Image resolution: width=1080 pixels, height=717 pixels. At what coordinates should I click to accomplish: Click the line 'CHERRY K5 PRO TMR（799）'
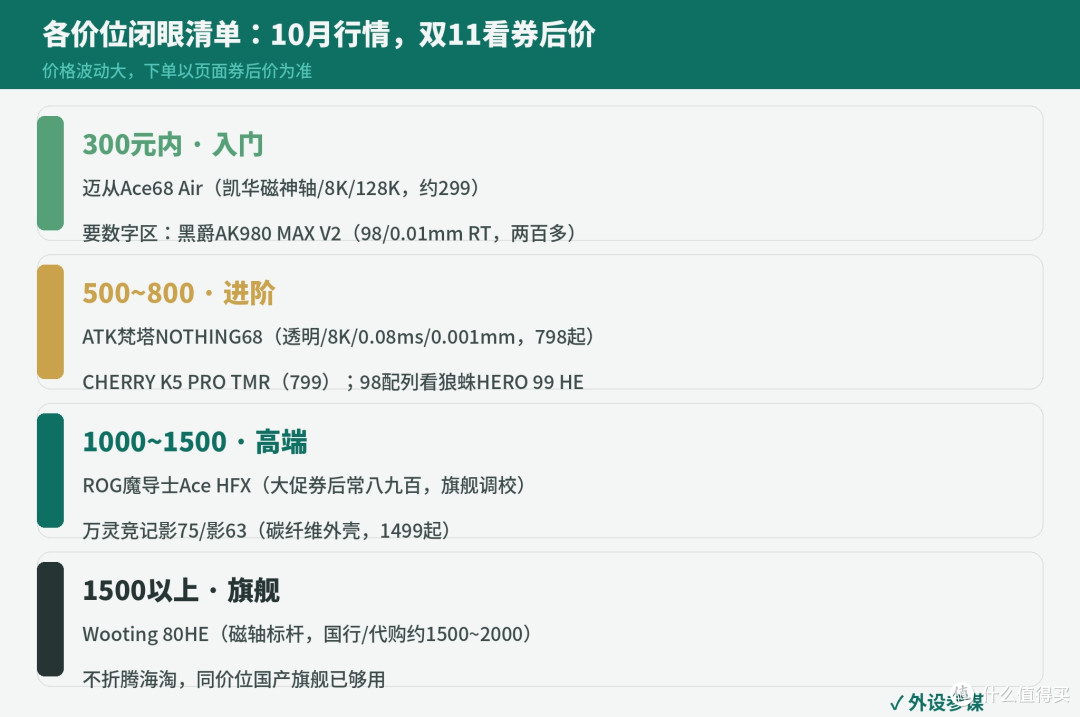pyautogui.click(x=333, y=382)
